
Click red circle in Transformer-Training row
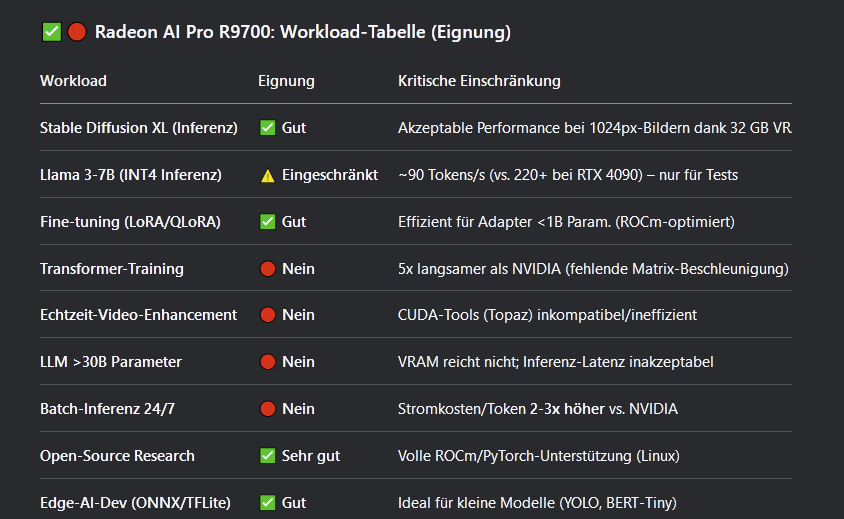268,269
